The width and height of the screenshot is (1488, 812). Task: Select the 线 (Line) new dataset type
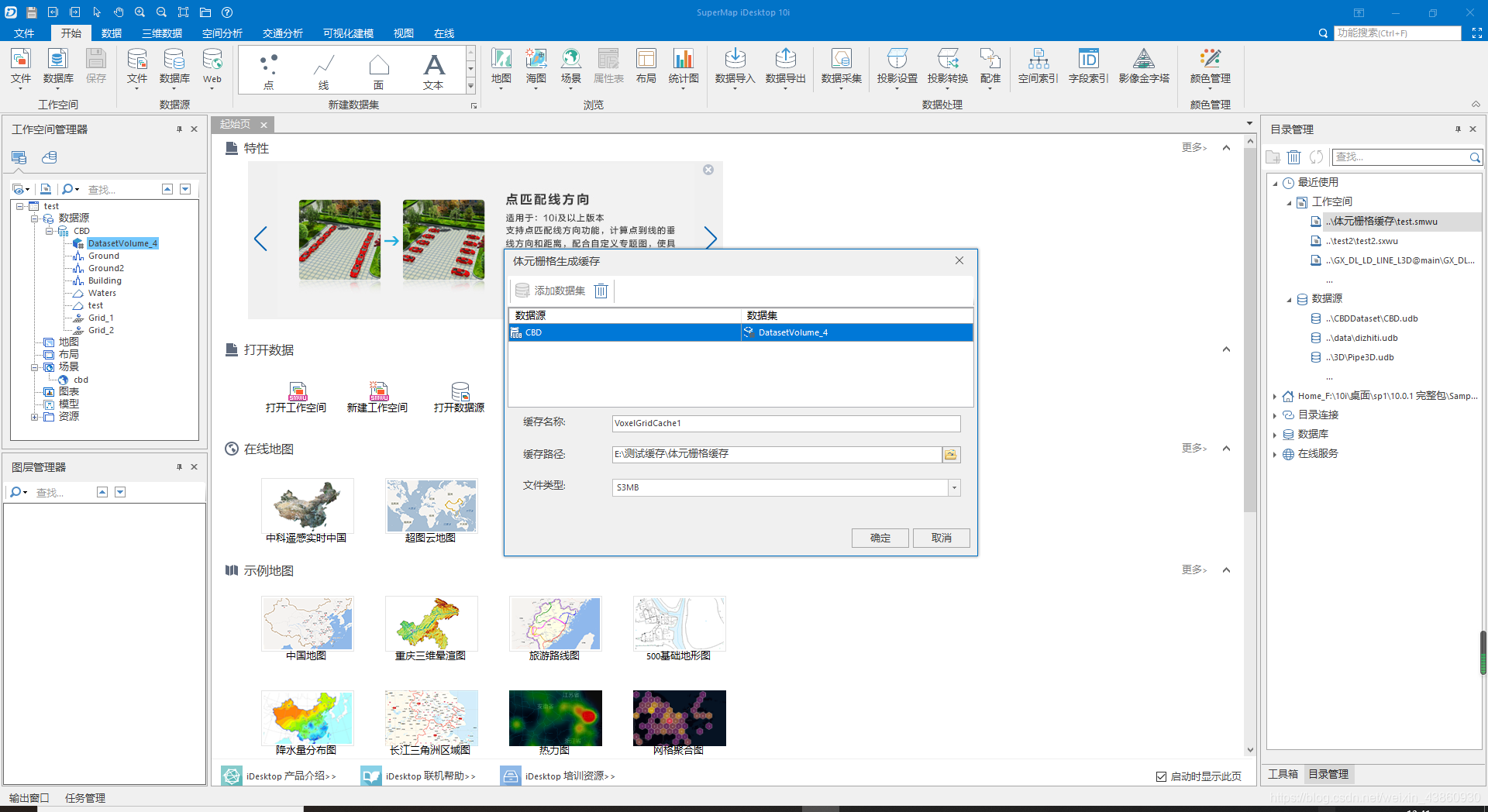(324, 71)
